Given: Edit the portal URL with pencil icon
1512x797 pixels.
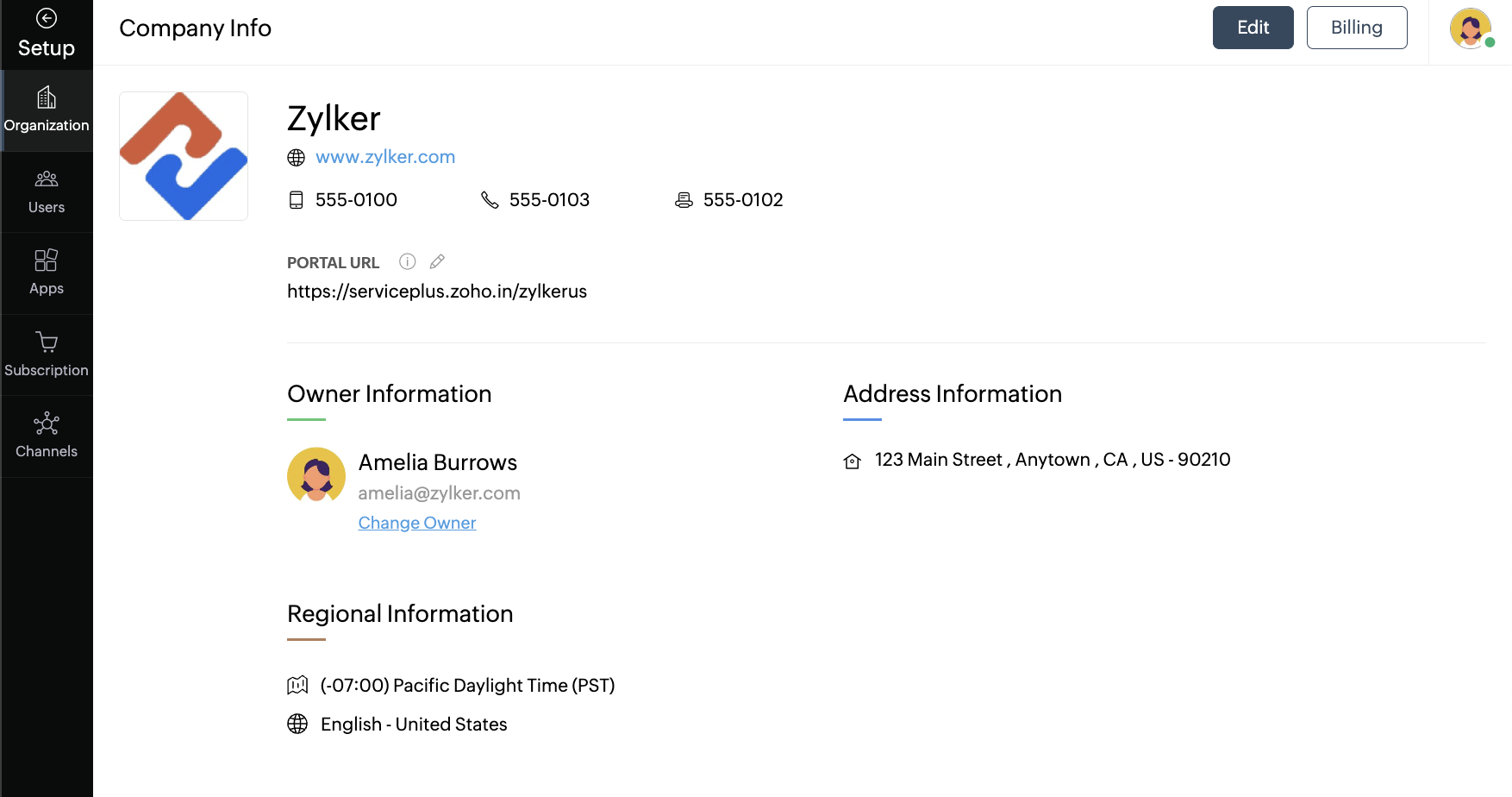Looking at the screenshot, I should point(437,261).
